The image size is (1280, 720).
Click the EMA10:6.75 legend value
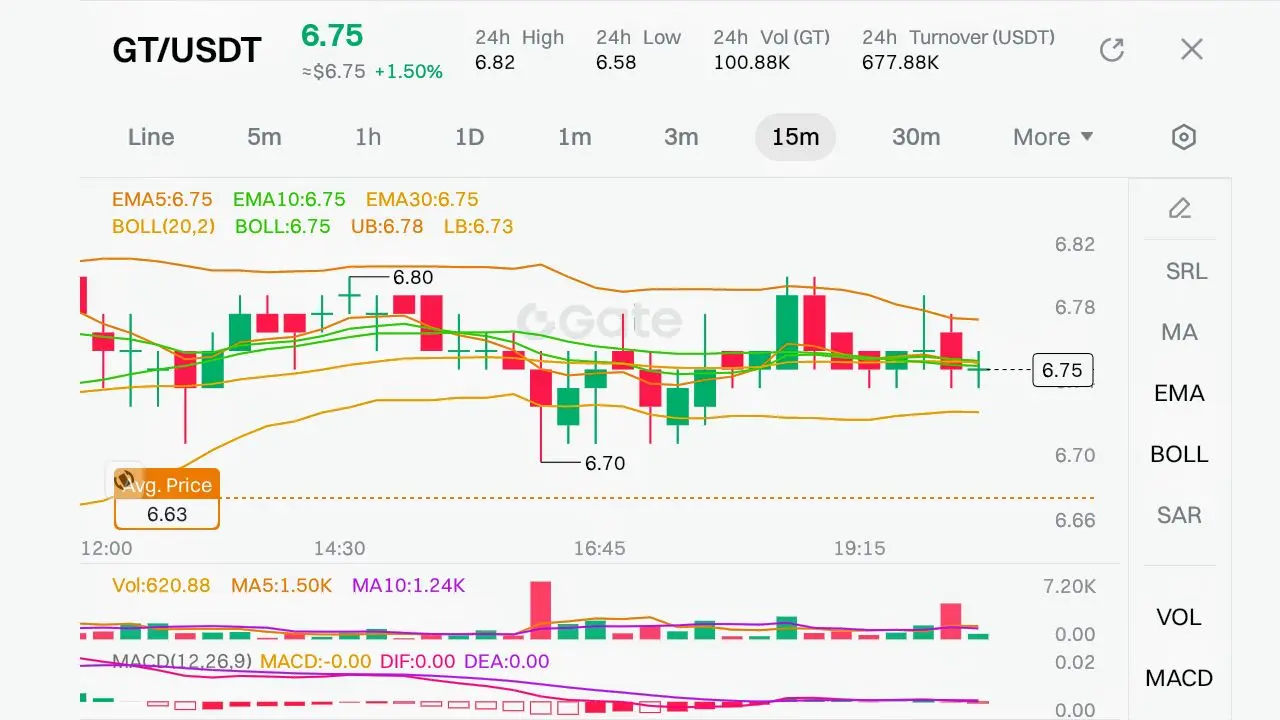coord(289,199)
